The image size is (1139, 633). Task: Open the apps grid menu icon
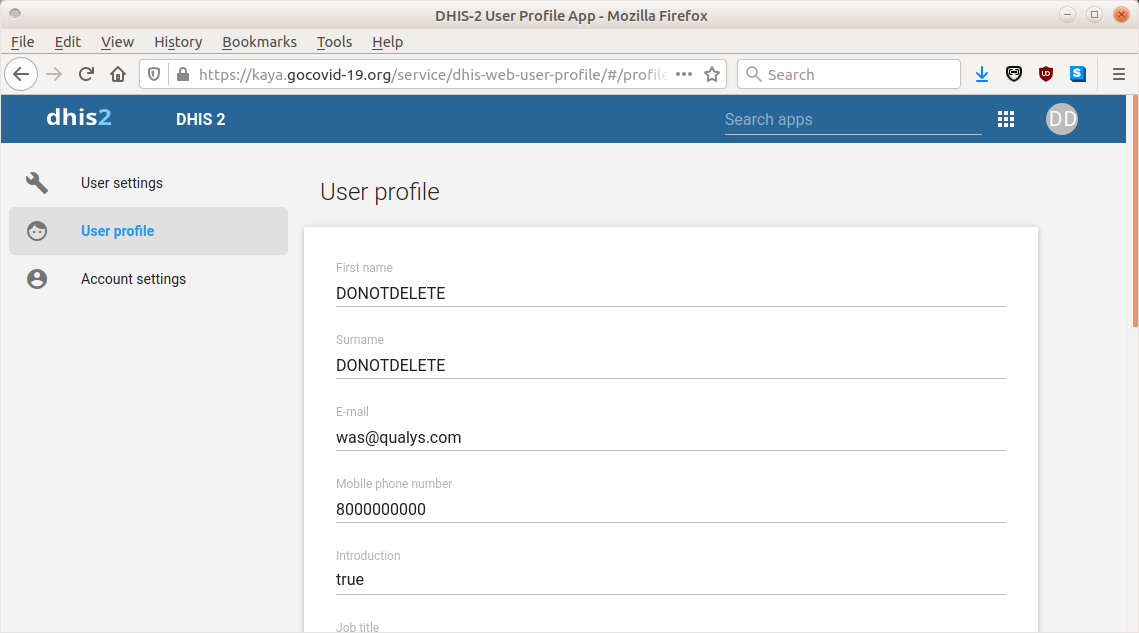coord(1006,118)
